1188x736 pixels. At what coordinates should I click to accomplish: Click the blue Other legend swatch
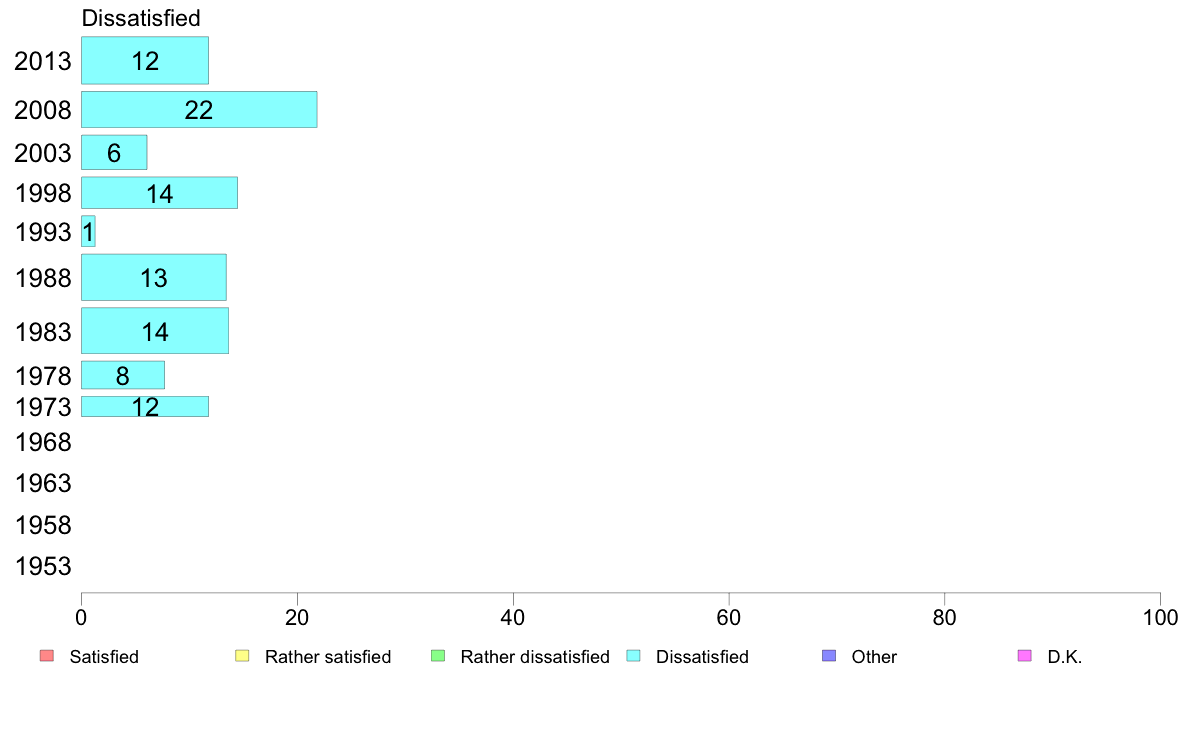point(829,656)
